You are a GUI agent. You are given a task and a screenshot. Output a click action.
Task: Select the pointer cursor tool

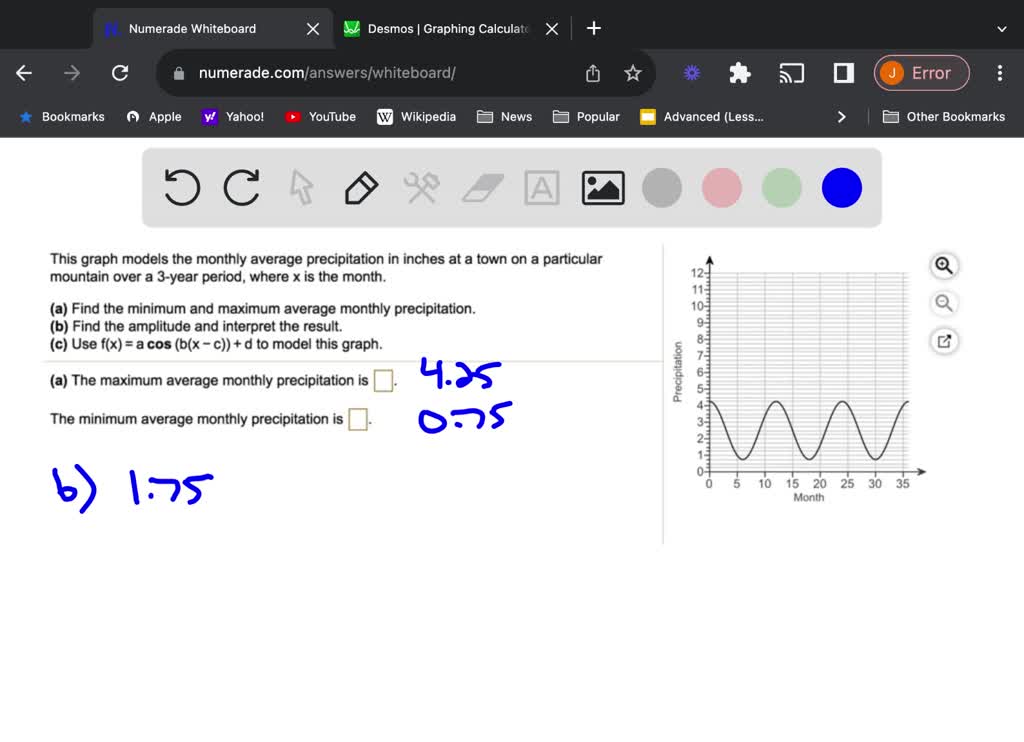[x=301, y=187]
